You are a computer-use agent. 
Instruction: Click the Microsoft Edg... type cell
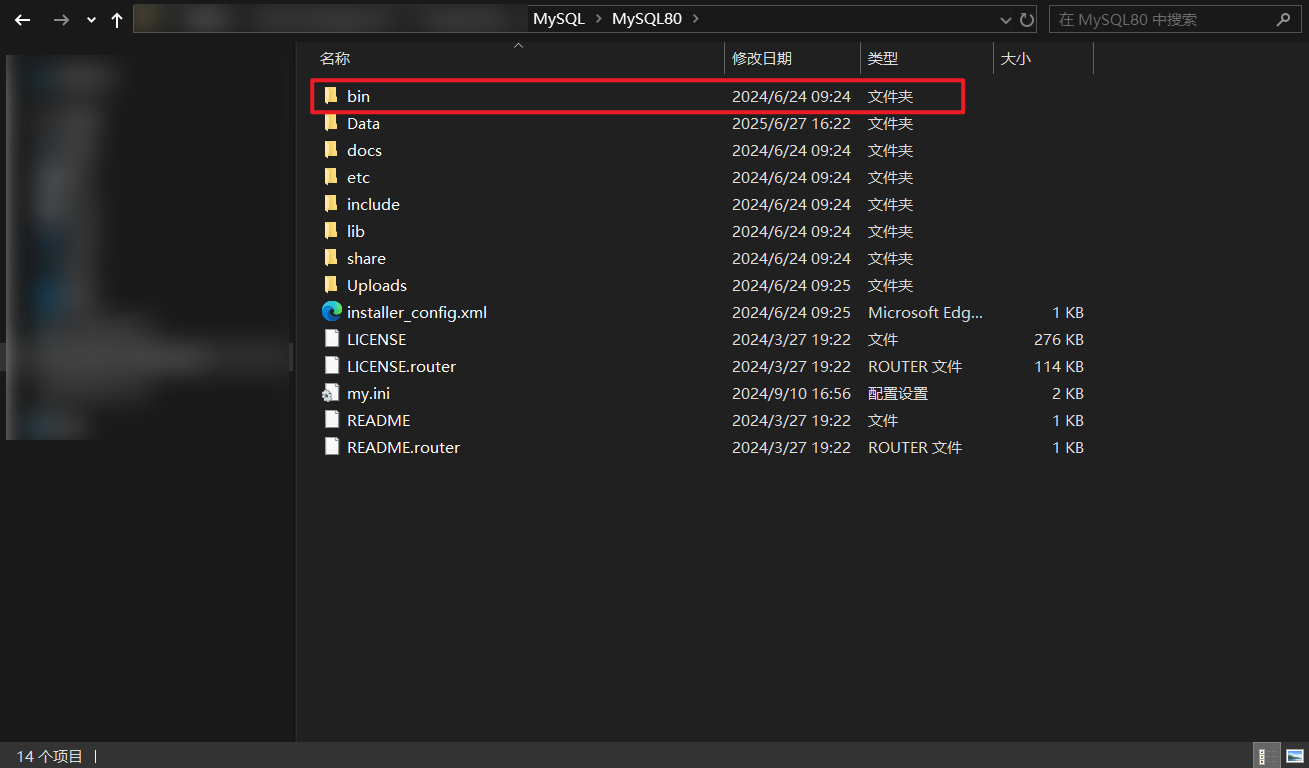pos(926,312)
